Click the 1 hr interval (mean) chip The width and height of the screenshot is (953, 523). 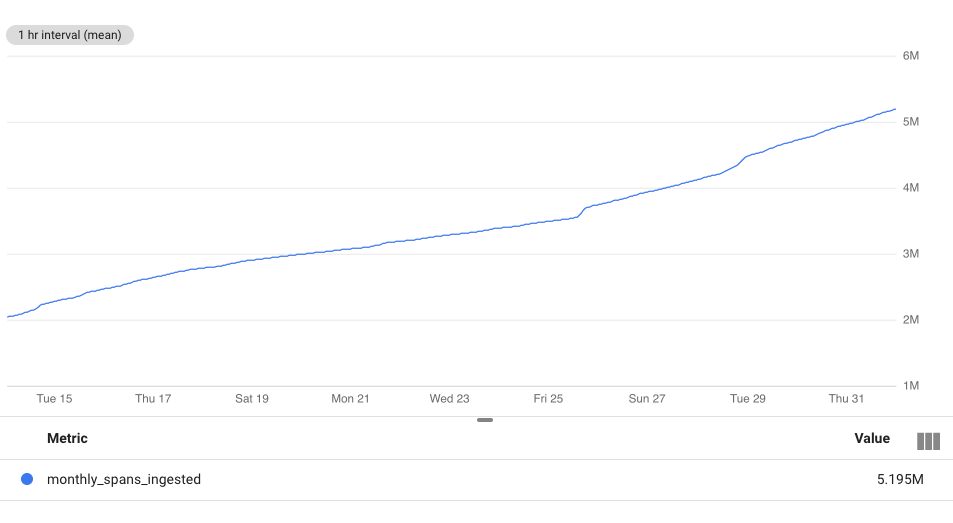point(70,35)
